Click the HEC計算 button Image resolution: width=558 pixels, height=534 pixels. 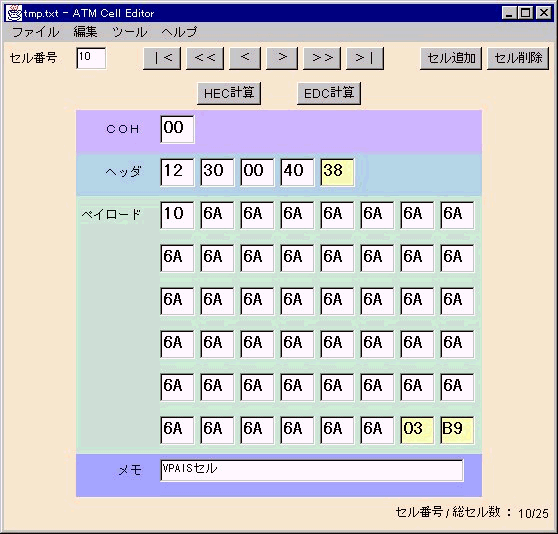[x=229, y=93]
